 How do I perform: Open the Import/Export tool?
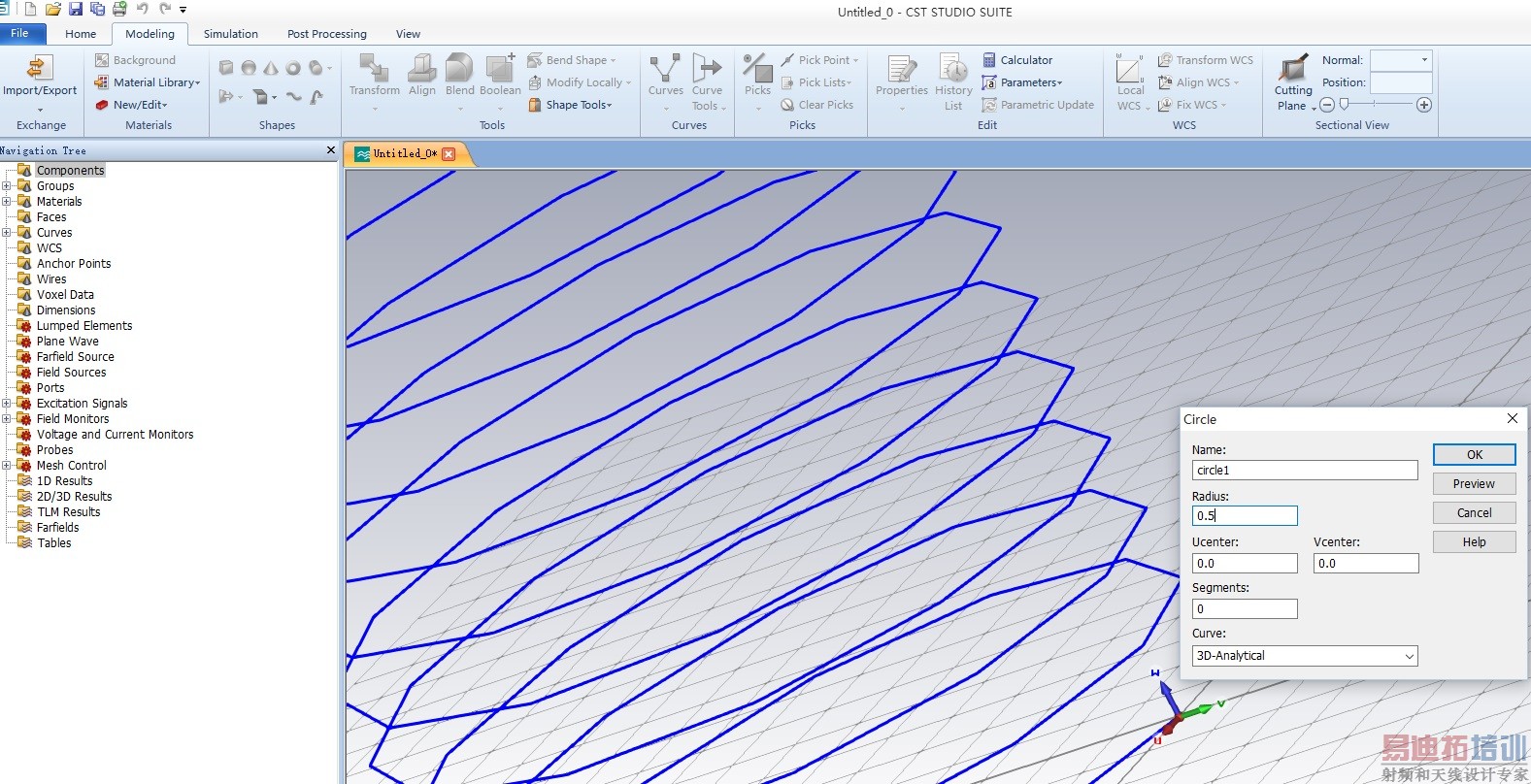click(40, 77)
